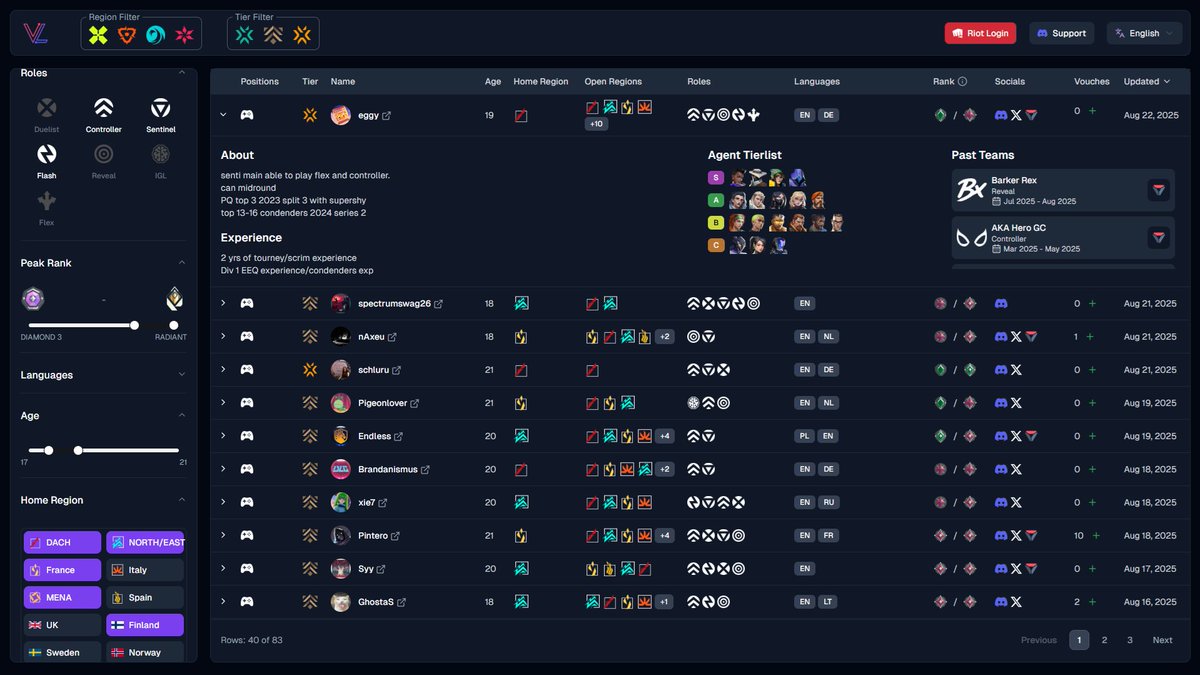This screenshot has width=1200, height=675.
Task: Toggle the Sentinel role filter
Action: coord(160,114)
